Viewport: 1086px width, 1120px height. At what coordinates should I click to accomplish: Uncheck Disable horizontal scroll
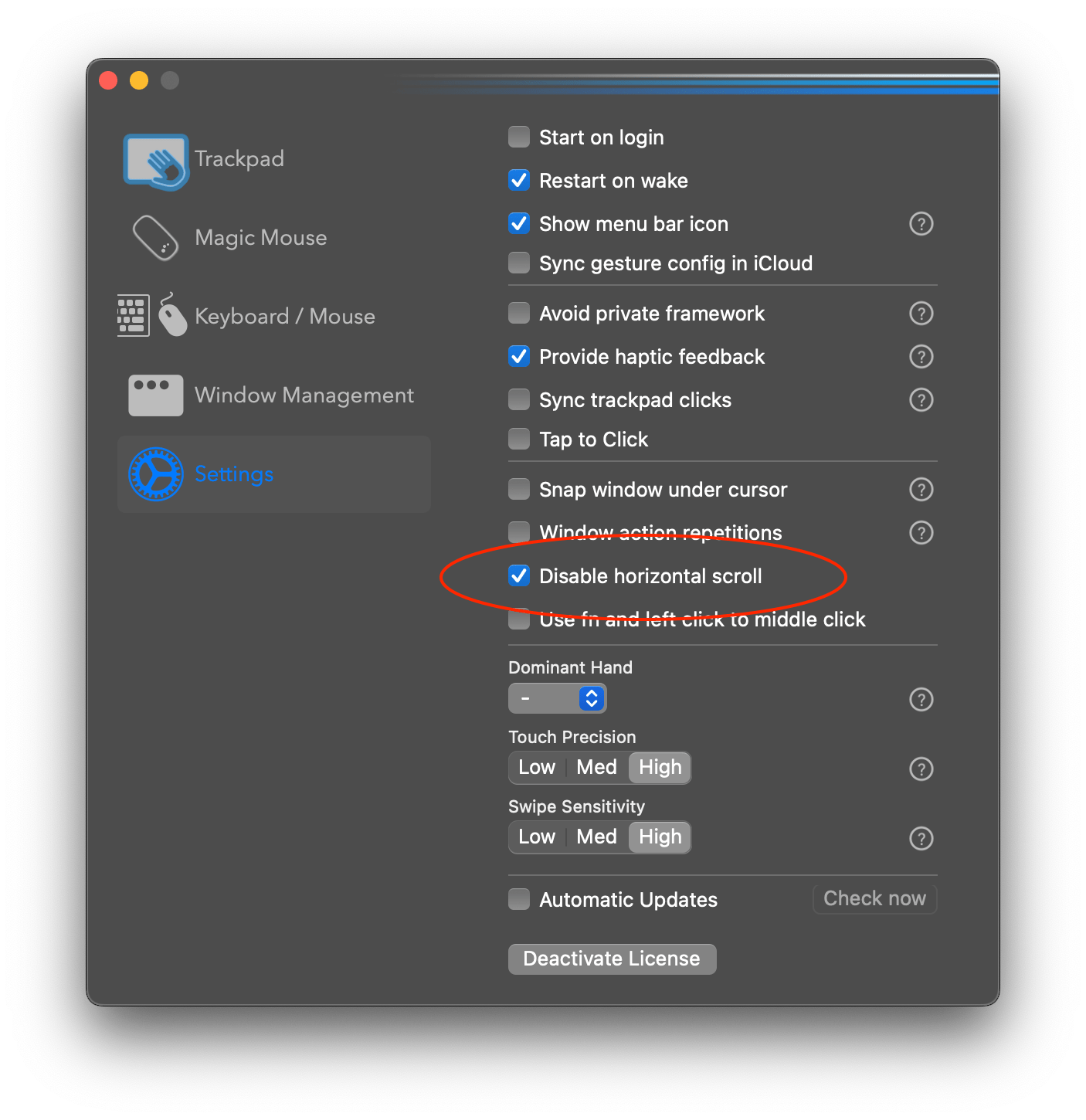tap(518, 575)
